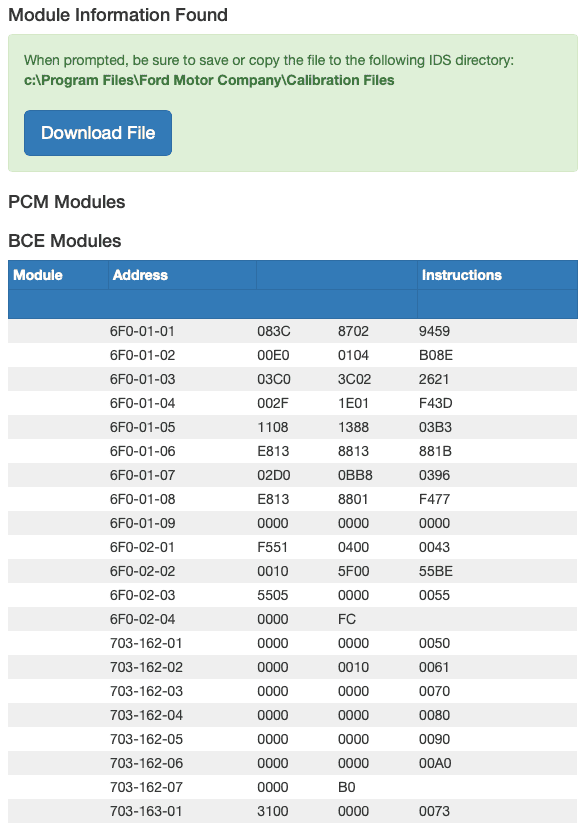Select the Address column header
Screen dimensions: 588x828
[x=140, y=275]
